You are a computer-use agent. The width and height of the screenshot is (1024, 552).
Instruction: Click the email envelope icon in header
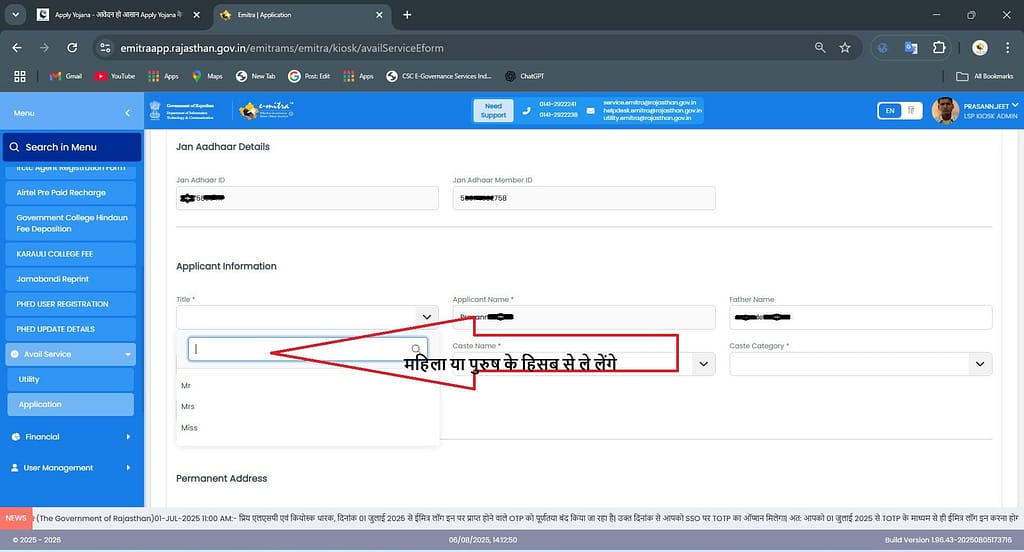[590, 111]
